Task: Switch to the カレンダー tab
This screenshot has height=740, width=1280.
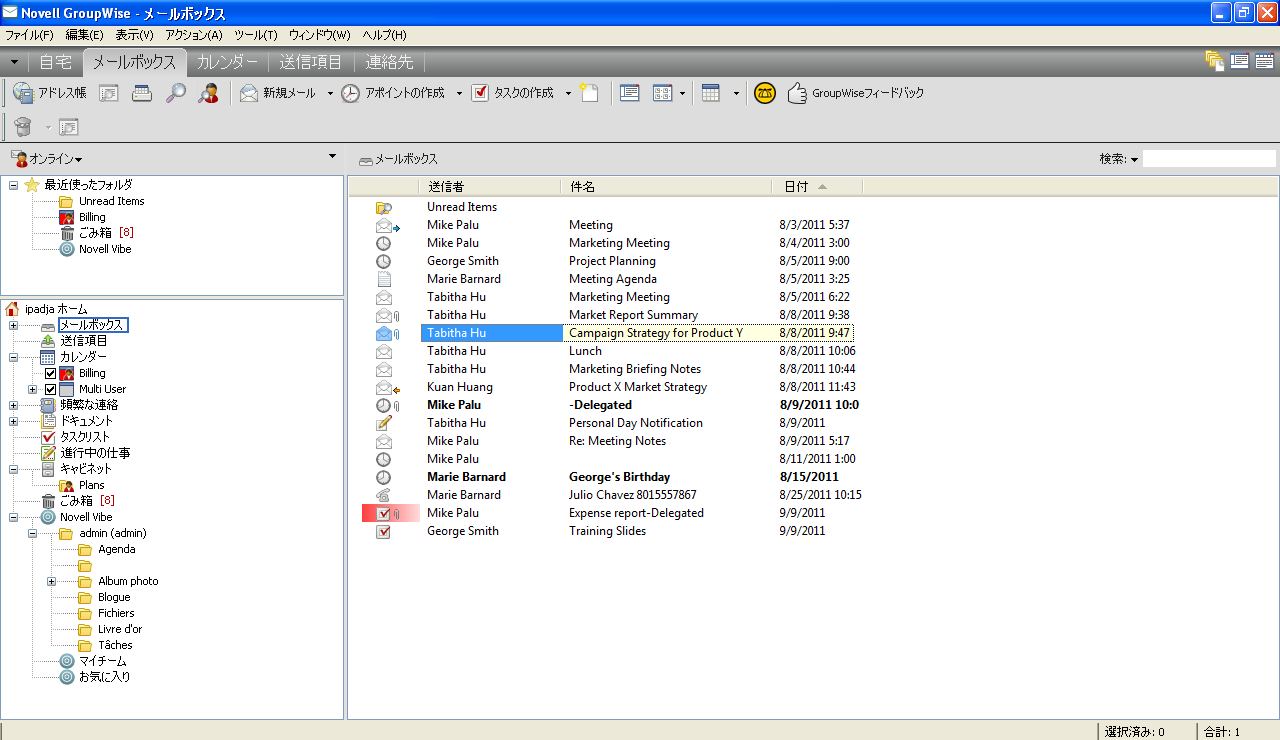Action: coord(227,62)
